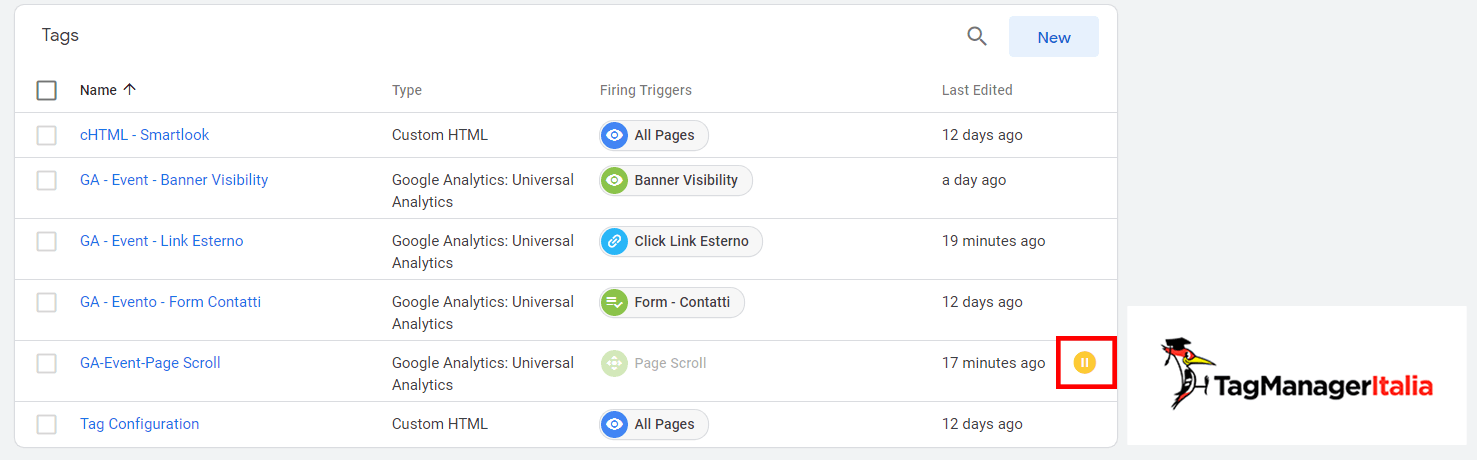This screenshot has height=460, width=1477.
Task: Click the eye icon in Tag Configuration's trigger
Action: coord(615,424)
